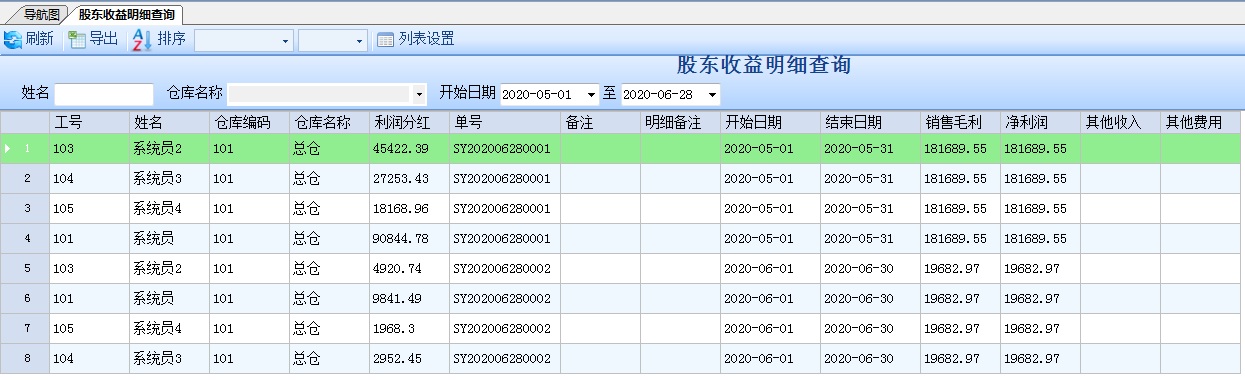Select row 1 via its row indicator
The image size is (1245, 380).
[x=25, y=148]
